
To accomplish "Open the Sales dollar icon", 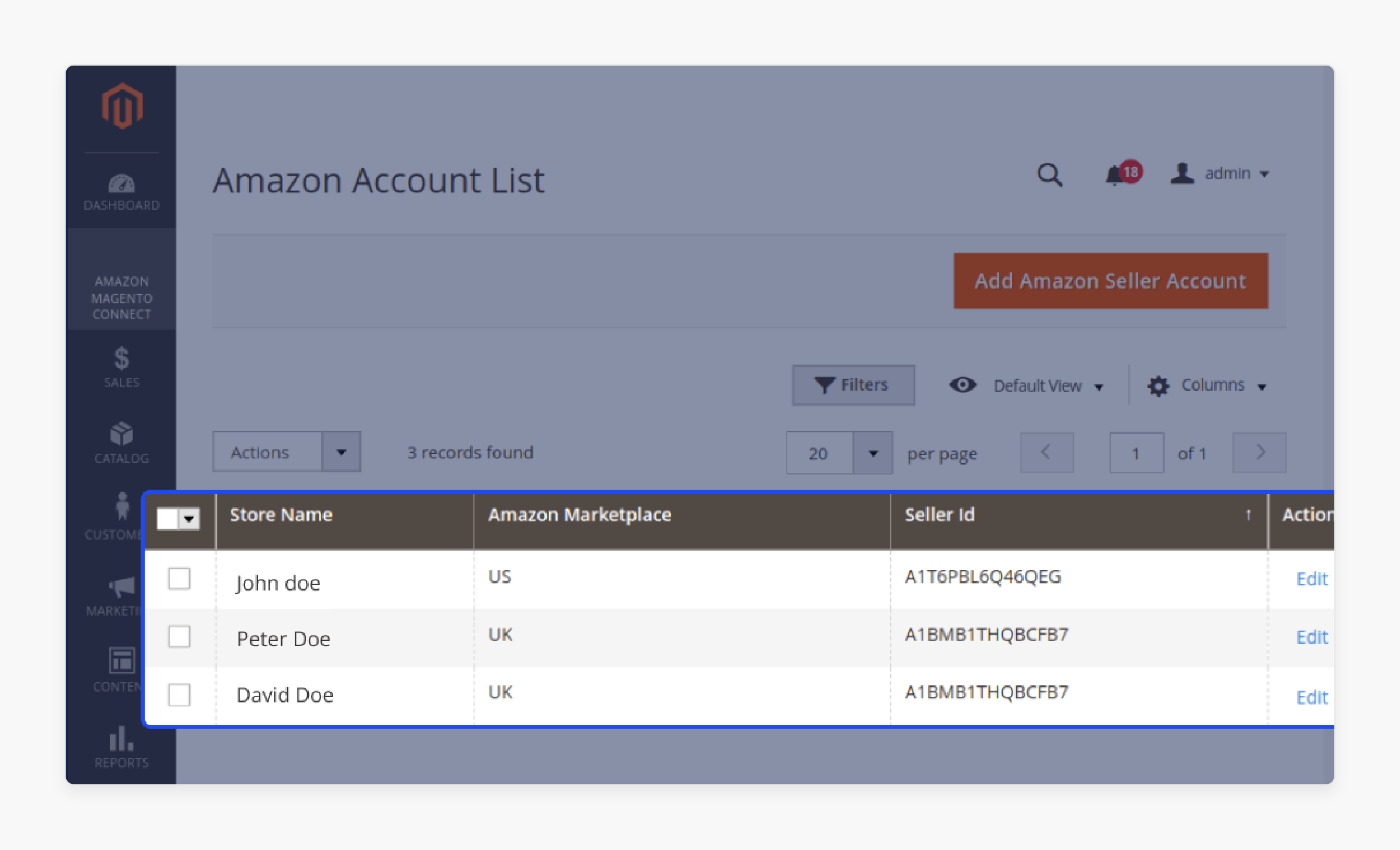I will pos(122,359).
